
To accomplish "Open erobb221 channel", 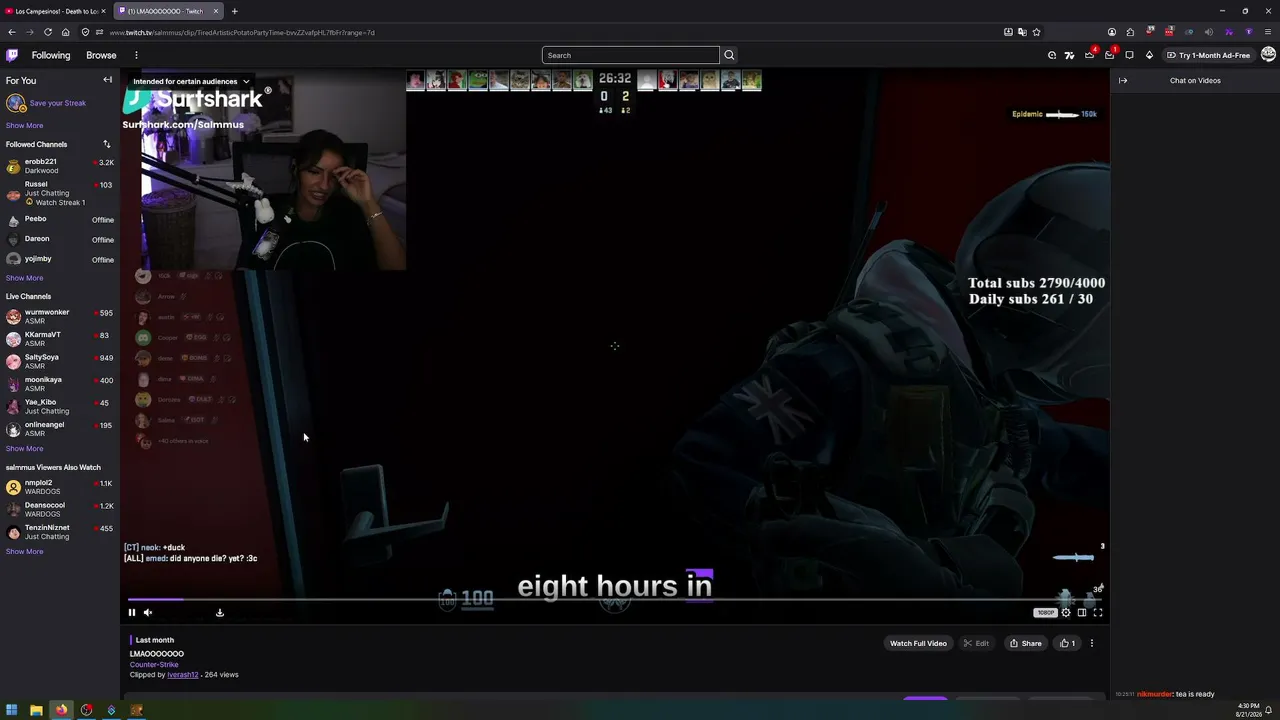I will pos(60,166).
